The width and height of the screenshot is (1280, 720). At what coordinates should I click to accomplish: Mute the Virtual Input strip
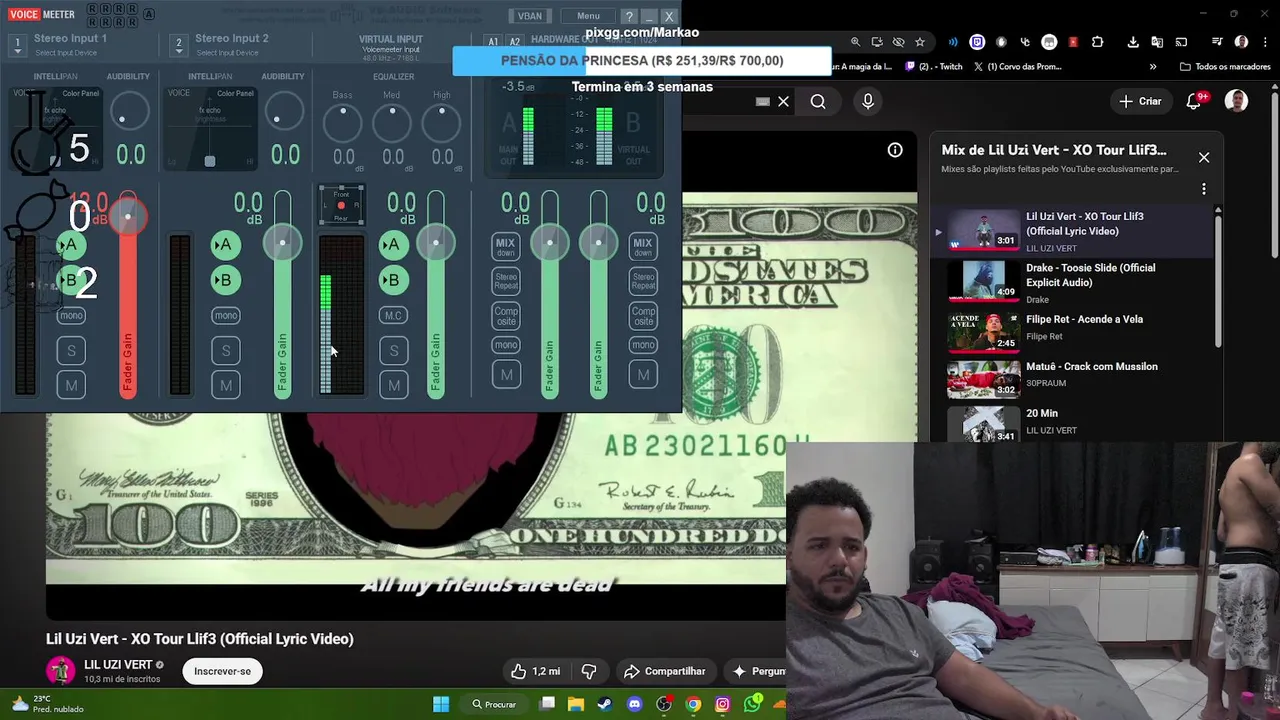(x=394, y=385)
